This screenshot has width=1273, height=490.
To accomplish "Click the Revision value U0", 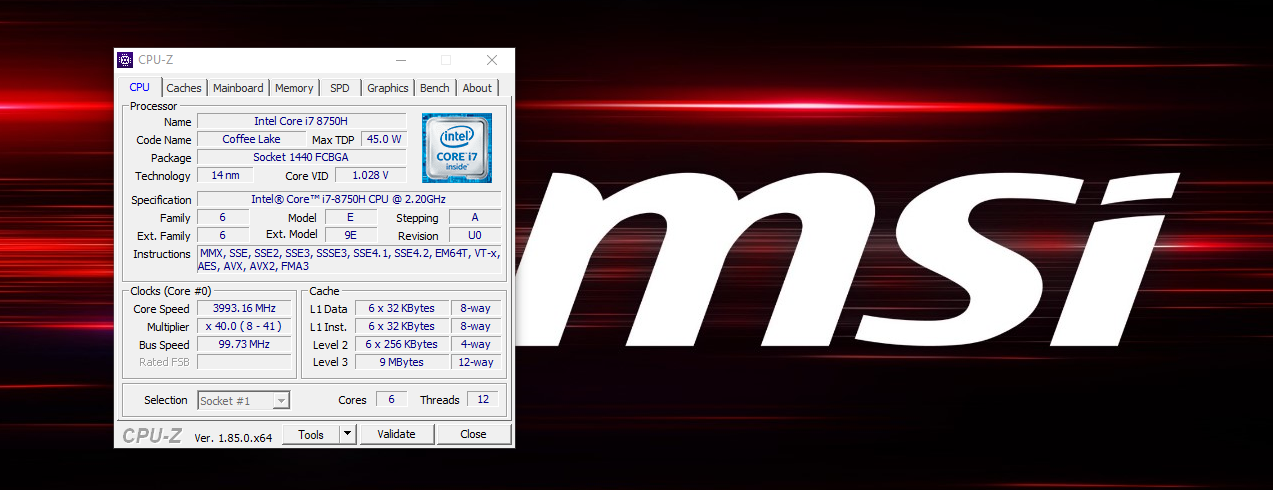I will click(x=475, y=235).
